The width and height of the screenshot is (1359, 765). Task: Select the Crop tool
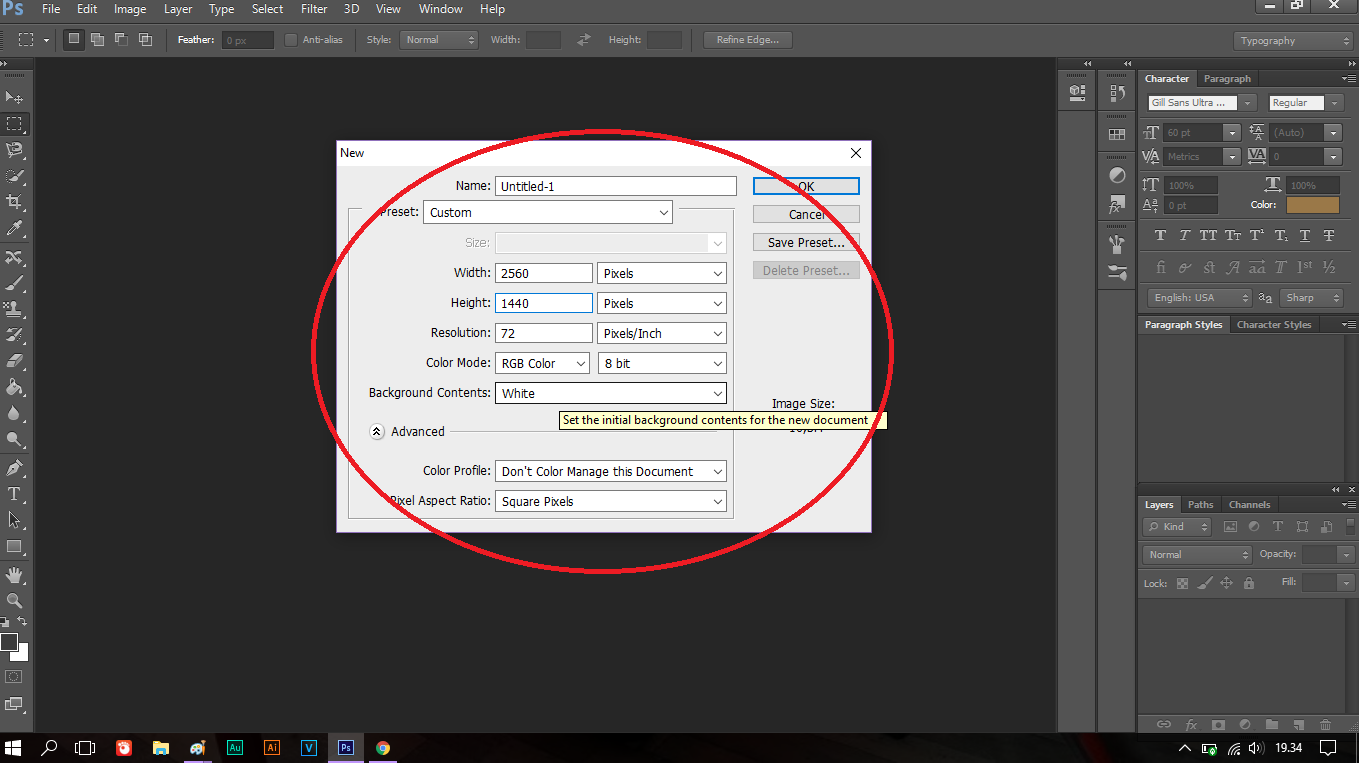[14, 202]
